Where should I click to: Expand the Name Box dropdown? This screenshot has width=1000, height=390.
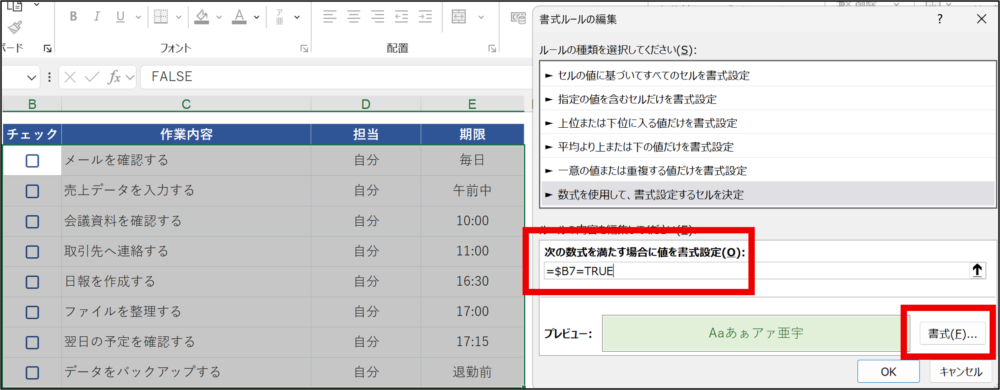point(32,77)
